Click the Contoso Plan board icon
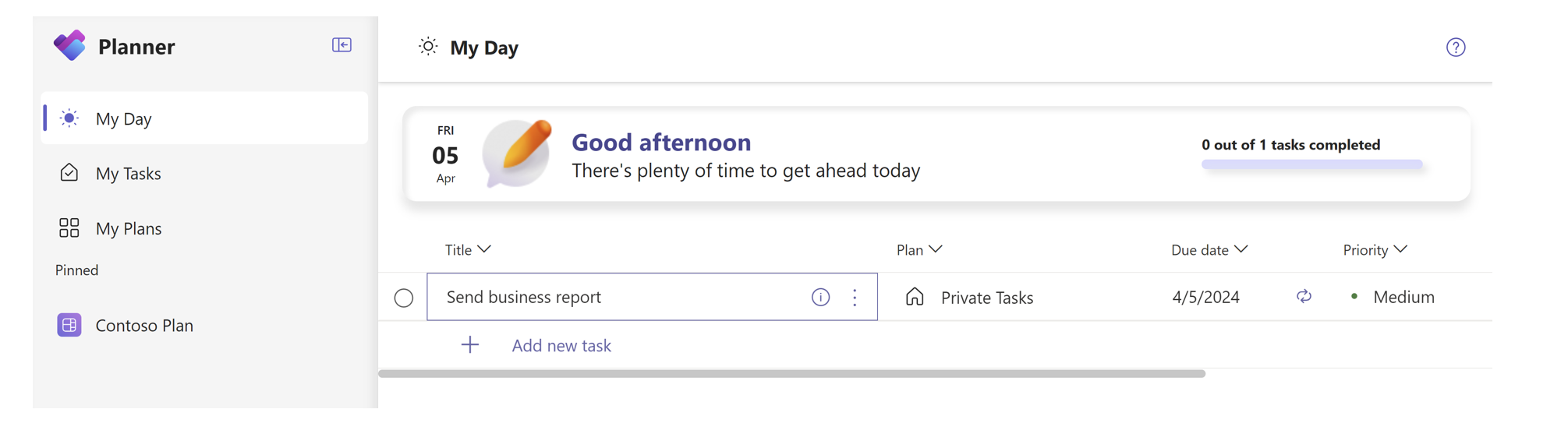 [x=69, y=325]
